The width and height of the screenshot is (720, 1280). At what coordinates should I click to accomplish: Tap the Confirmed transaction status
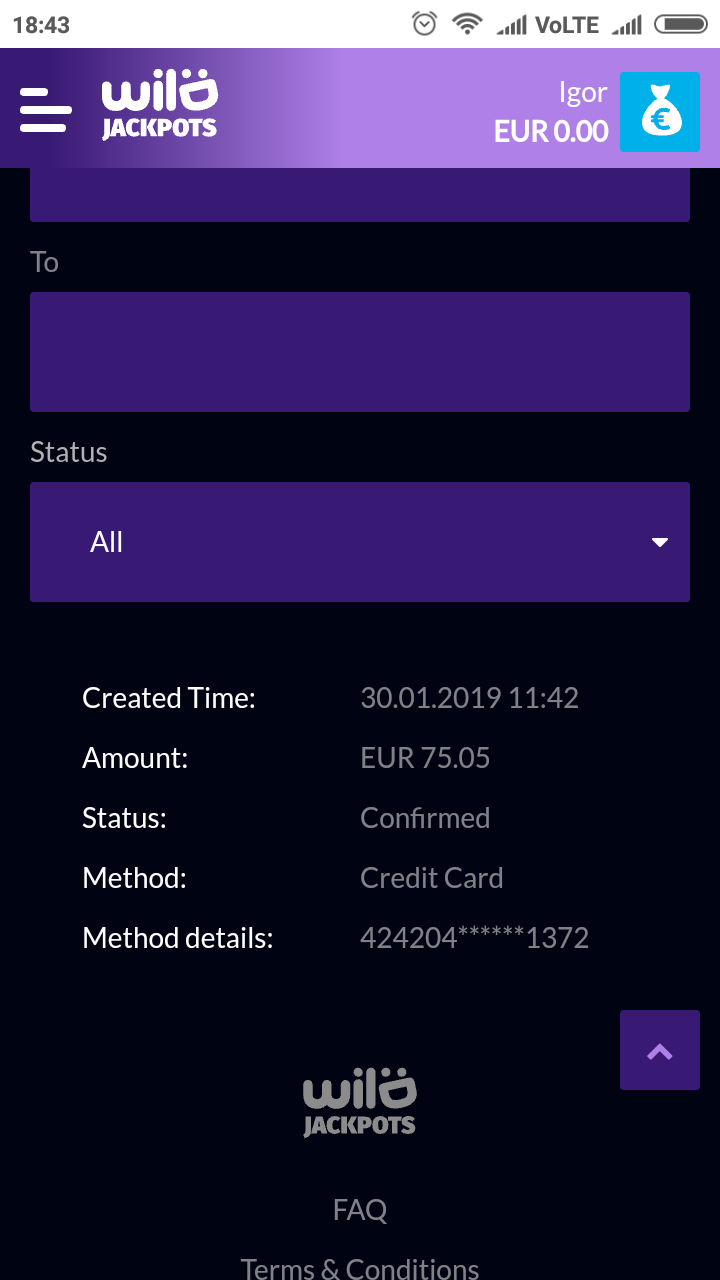pyautogui.click(x=425, y=818)
